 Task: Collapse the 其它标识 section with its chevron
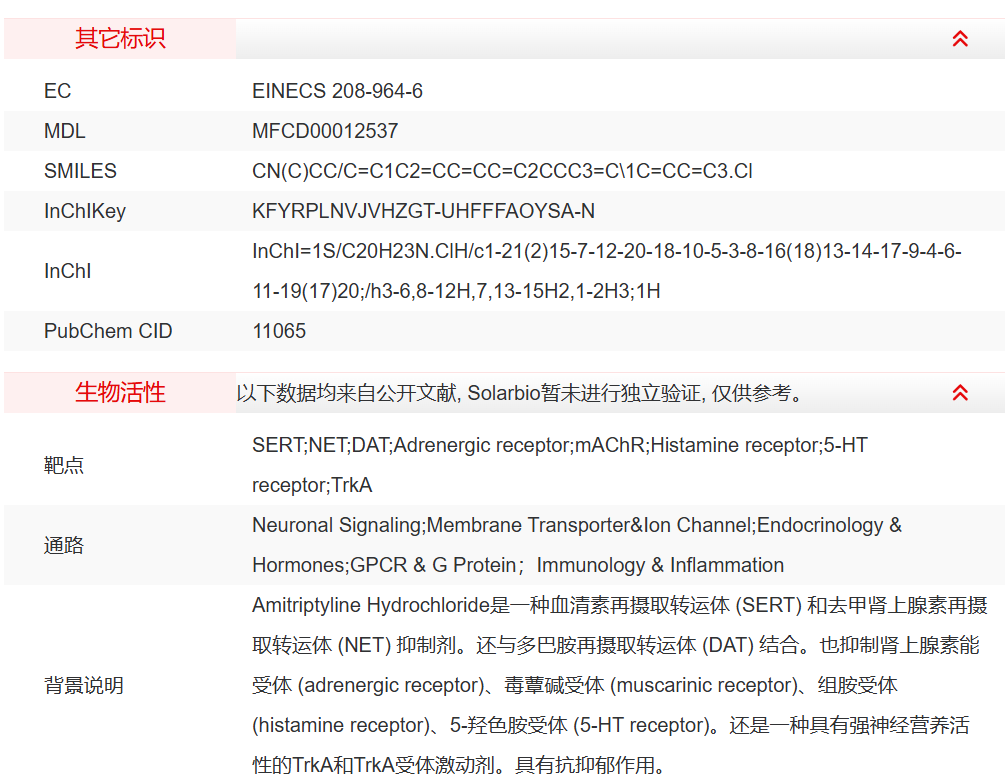click(960, 39)
